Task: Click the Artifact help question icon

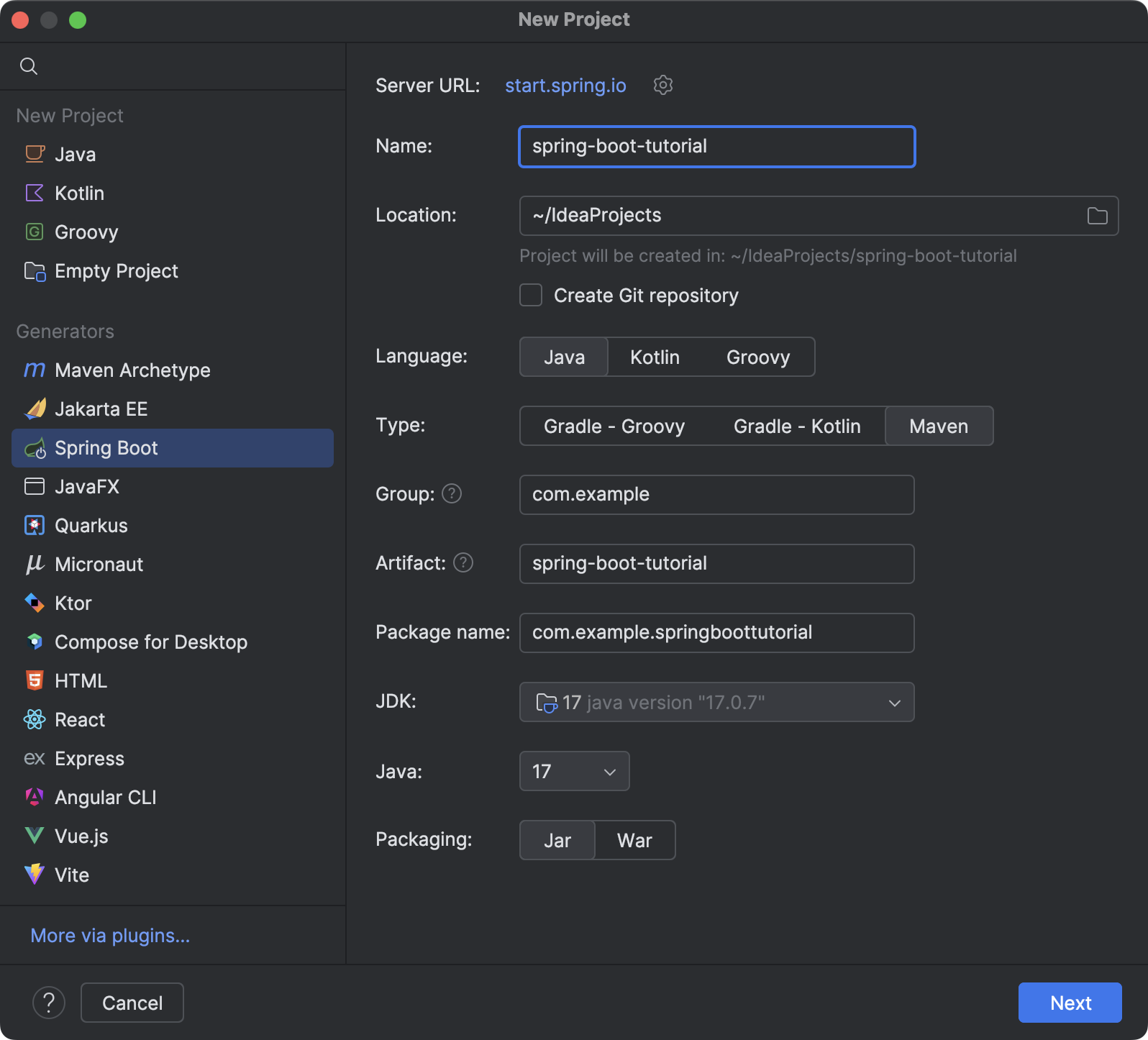Action: (x=463, y=563)
